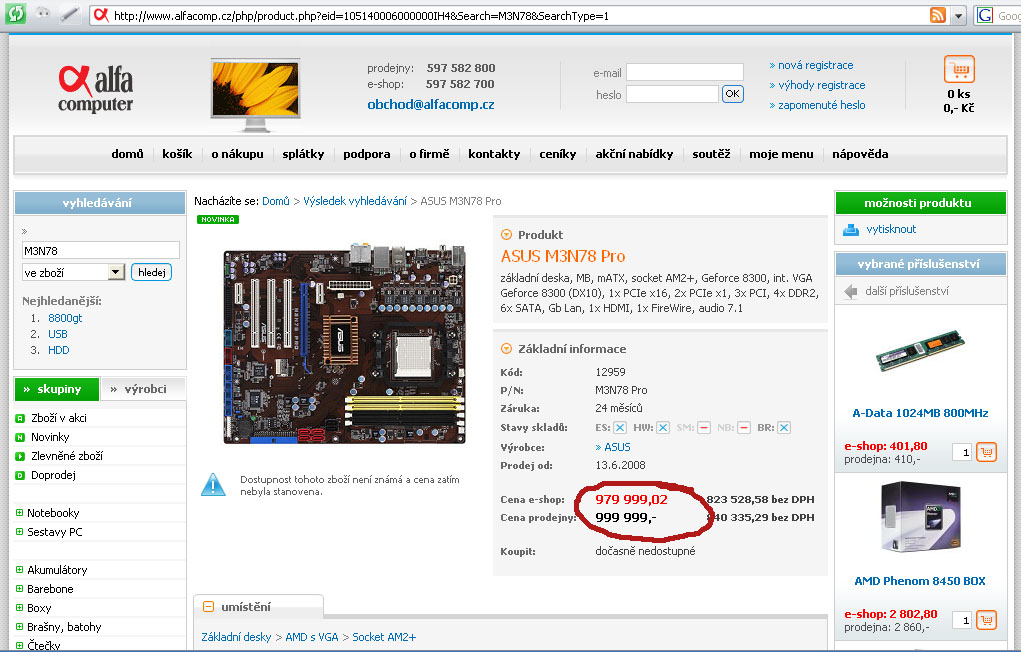This screenshot has height=652, width=1021.
Task: Click the OK login button
Action: 732,94
